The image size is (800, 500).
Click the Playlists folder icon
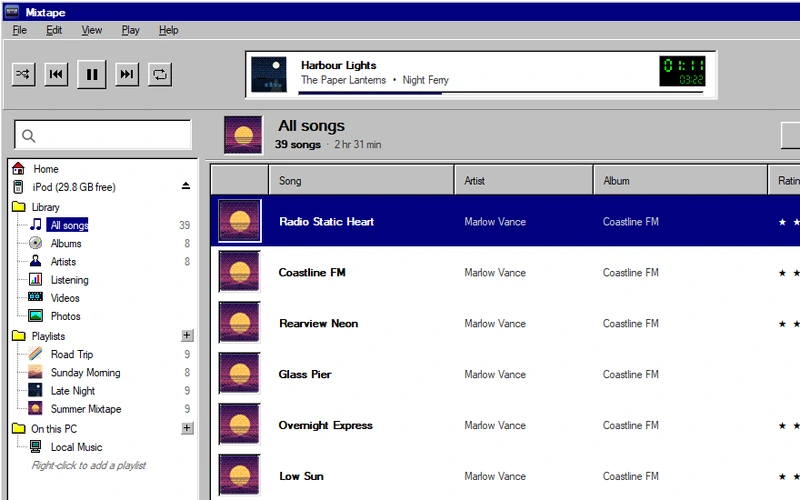[x=18, y=336]
